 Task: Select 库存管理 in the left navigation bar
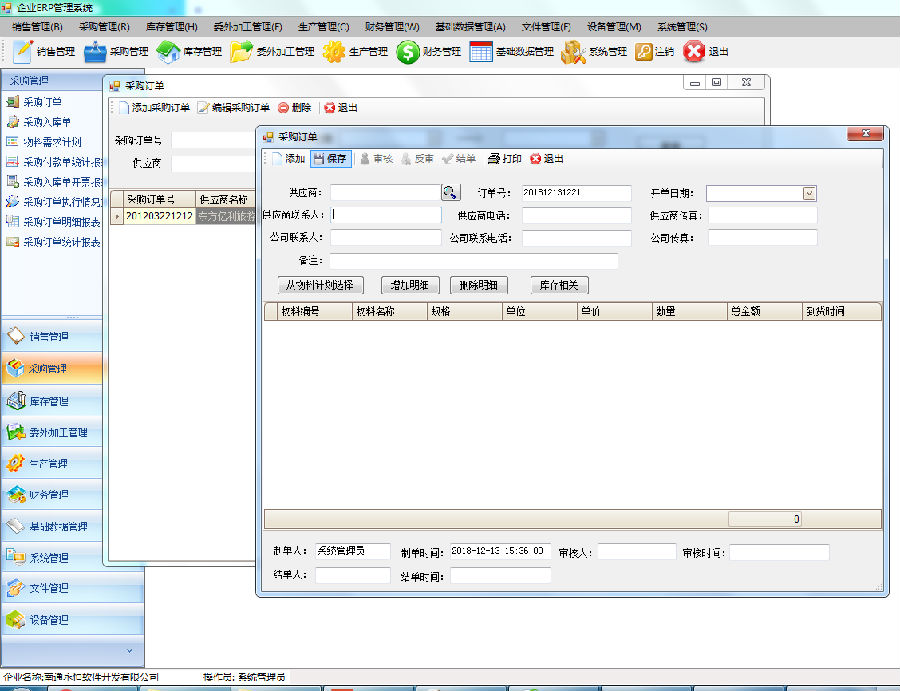(x=52, y=401)
